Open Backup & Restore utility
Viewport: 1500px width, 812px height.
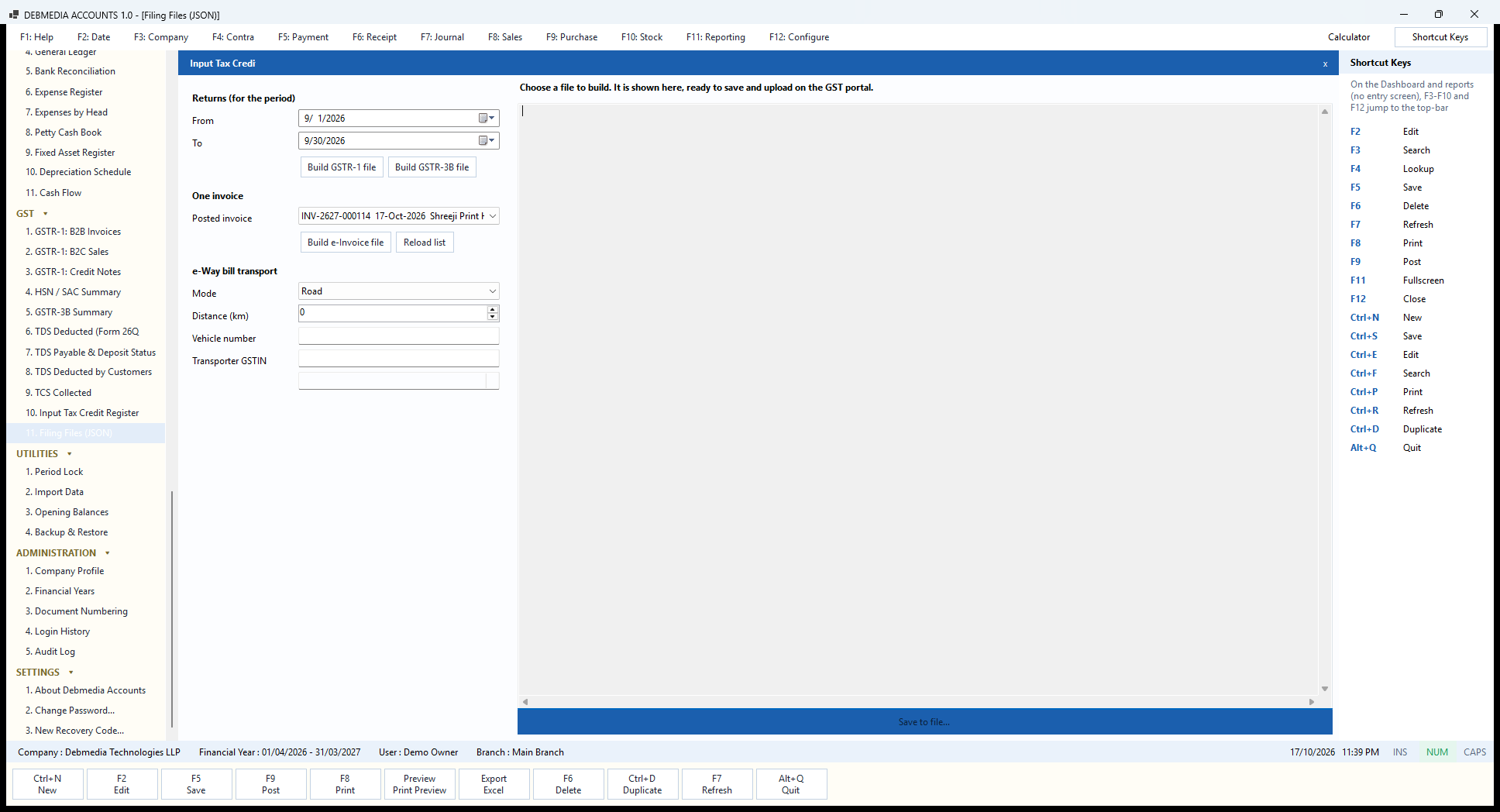tap(67, 532)
